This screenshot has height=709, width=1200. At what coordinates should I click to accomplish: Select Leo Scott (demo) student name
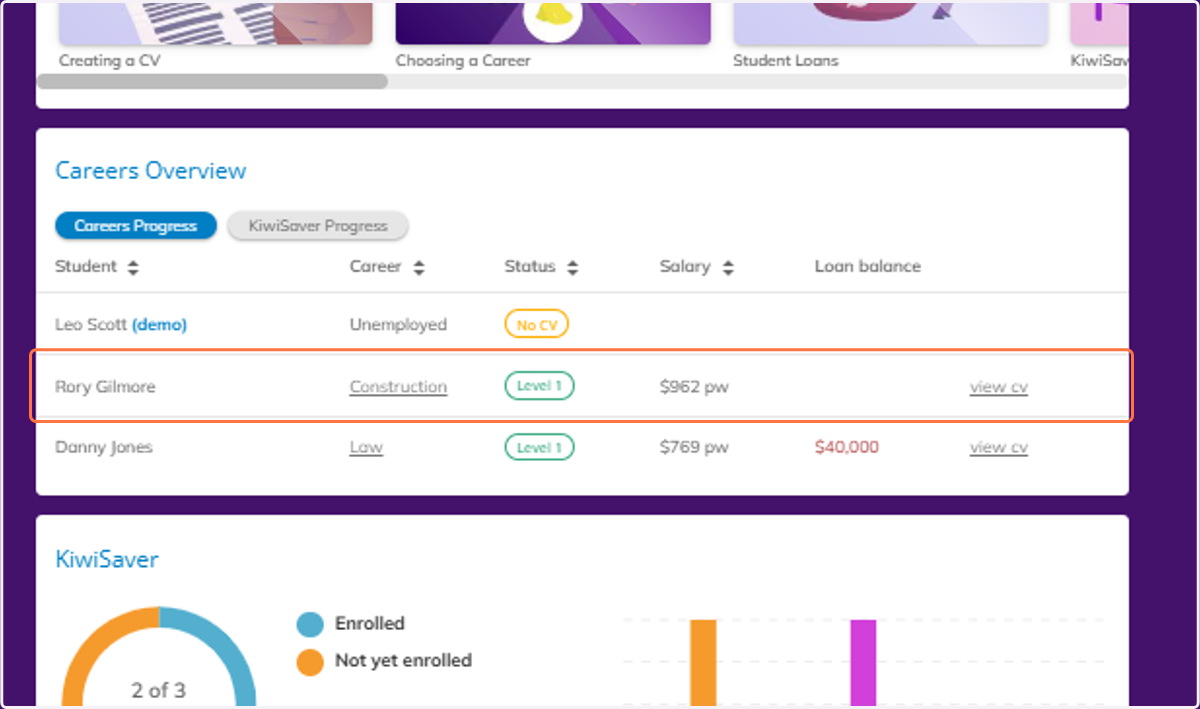(121, 324)
